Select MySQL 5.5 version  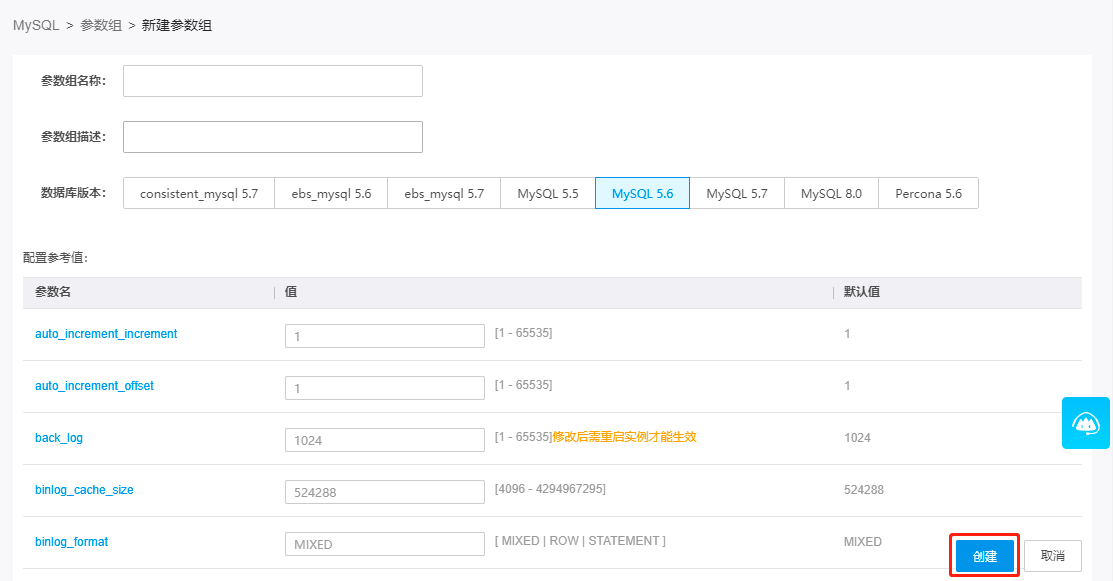tap(548, 194)
